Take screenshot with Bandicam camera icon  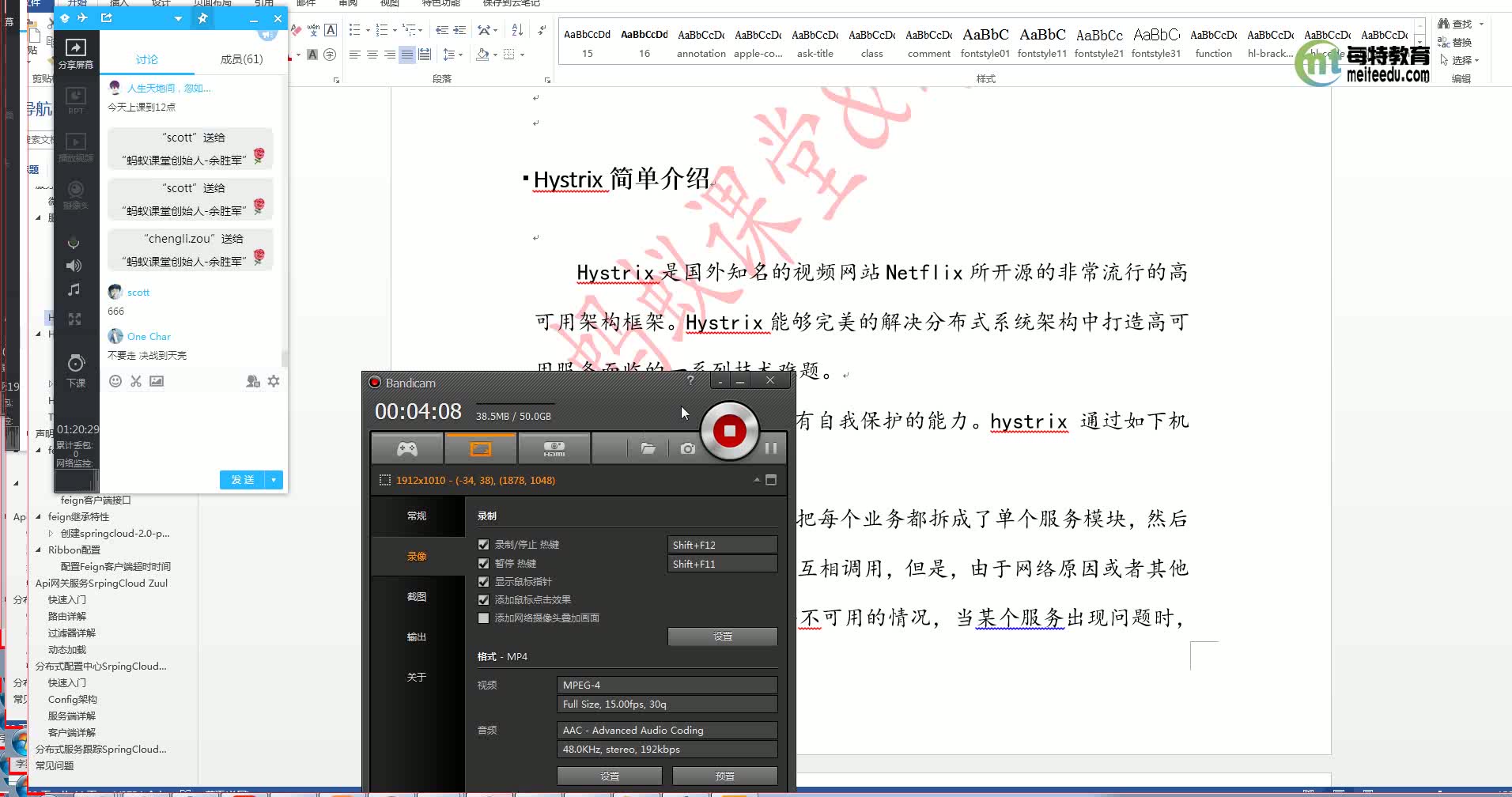pyautogui.click(x=687, y=448)
